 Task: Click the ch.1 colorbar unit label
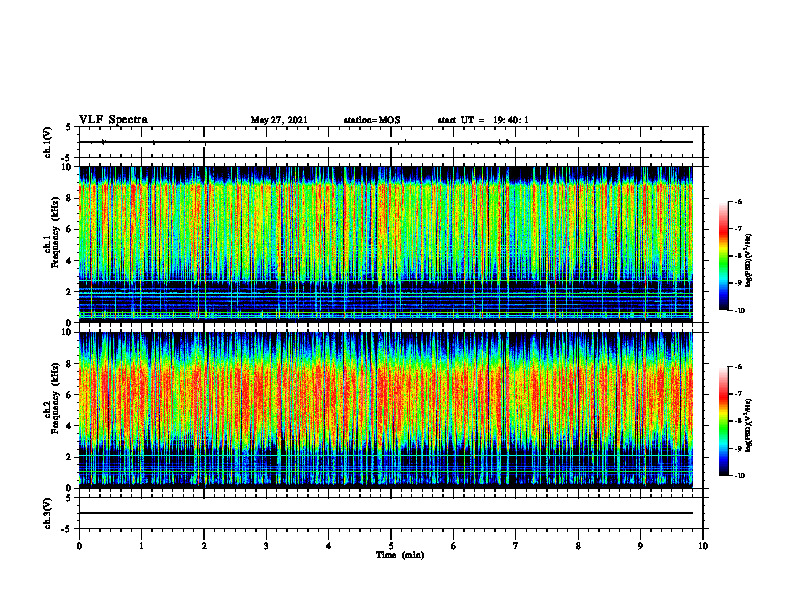[749, 260]
